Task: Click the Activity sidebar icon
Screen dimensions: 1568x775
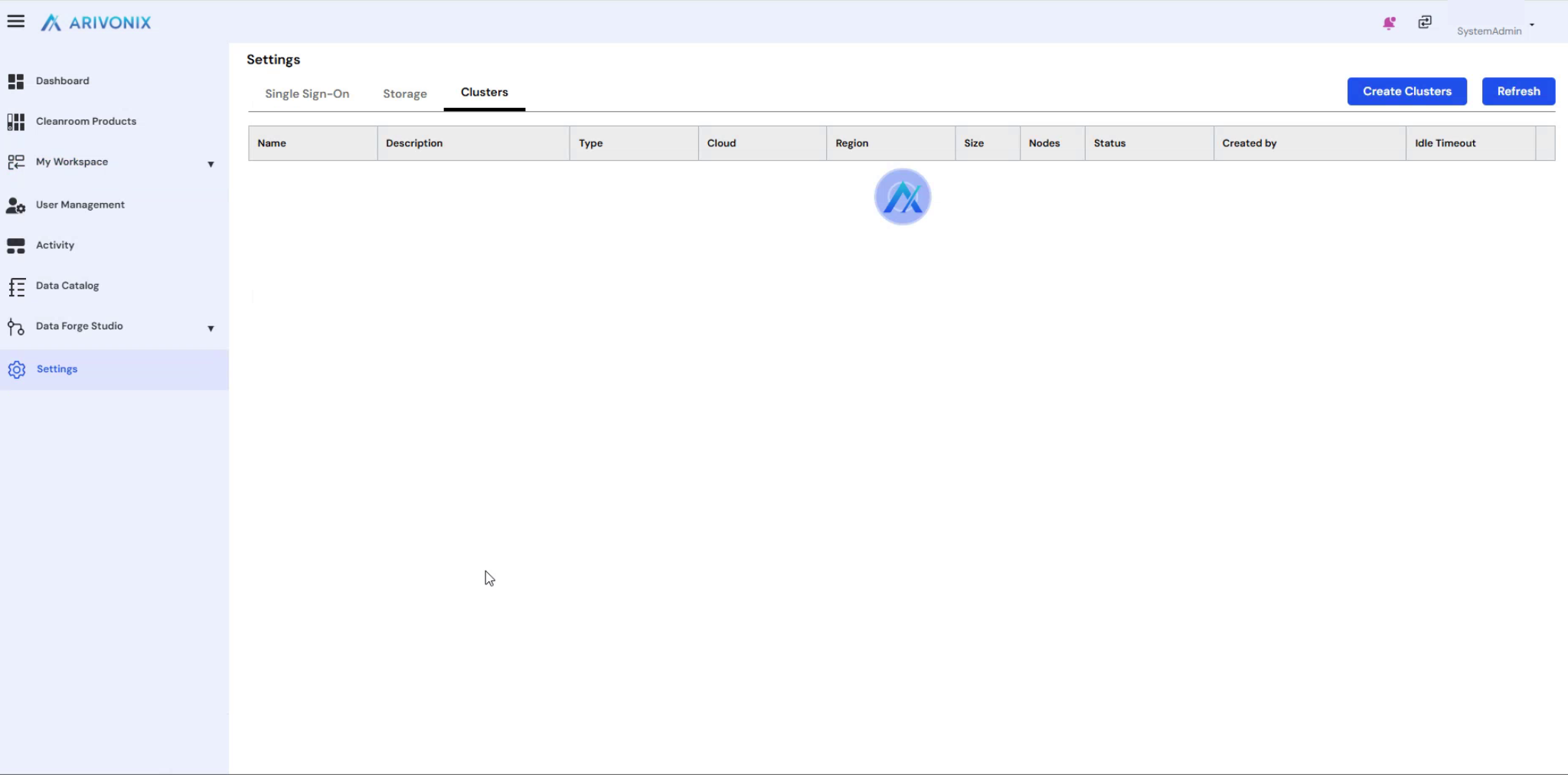Action: 16,246
